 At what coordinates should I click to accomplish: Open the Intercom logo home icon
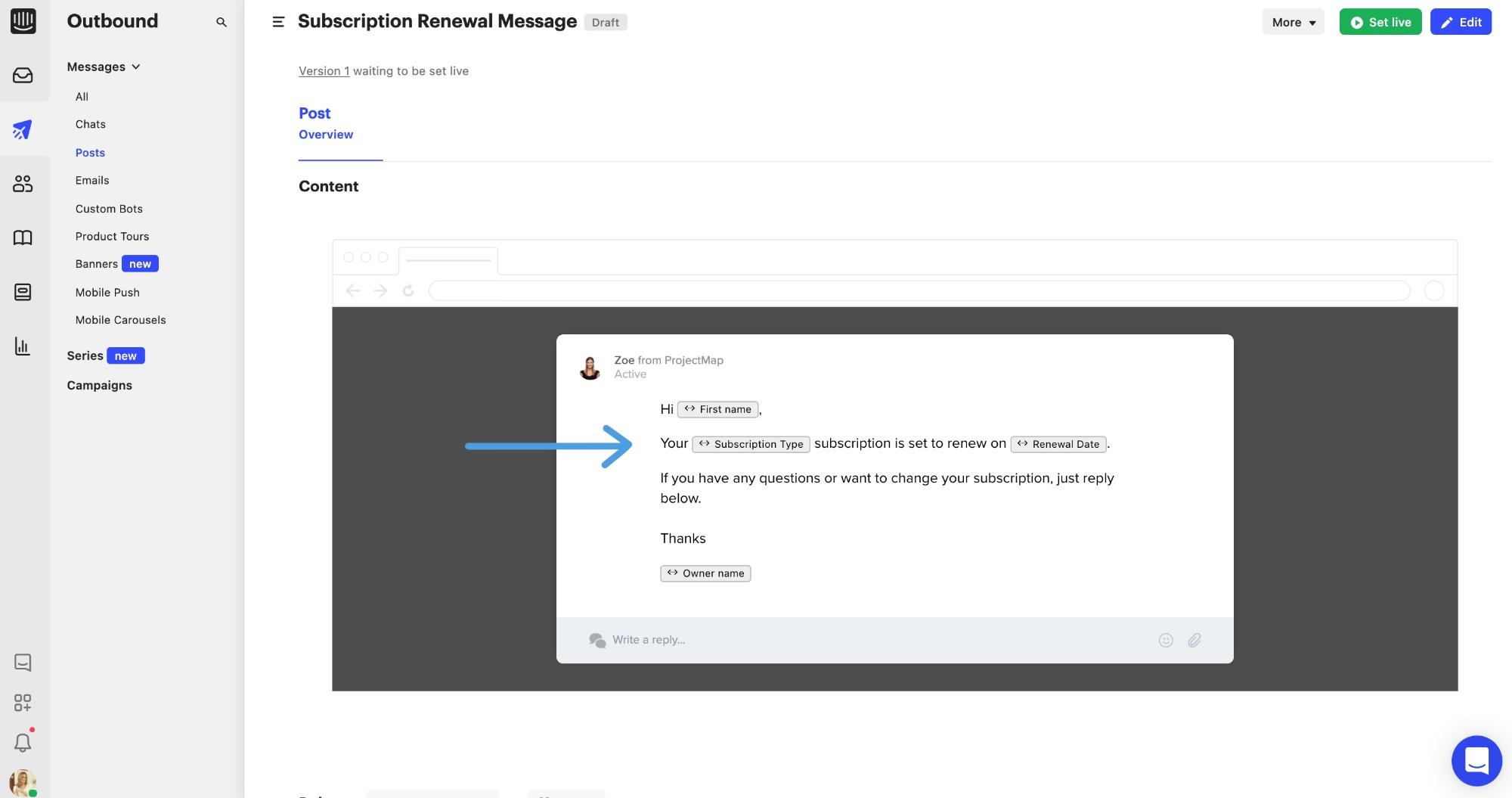pos(23,21)
